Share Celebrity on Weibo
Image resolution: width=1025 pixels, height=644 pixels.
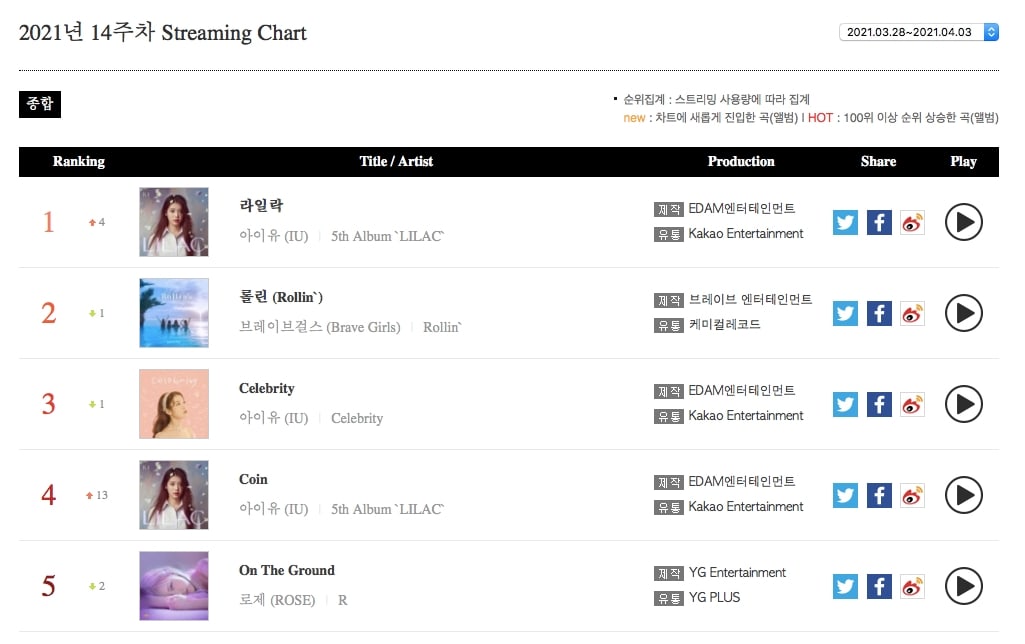913,404
